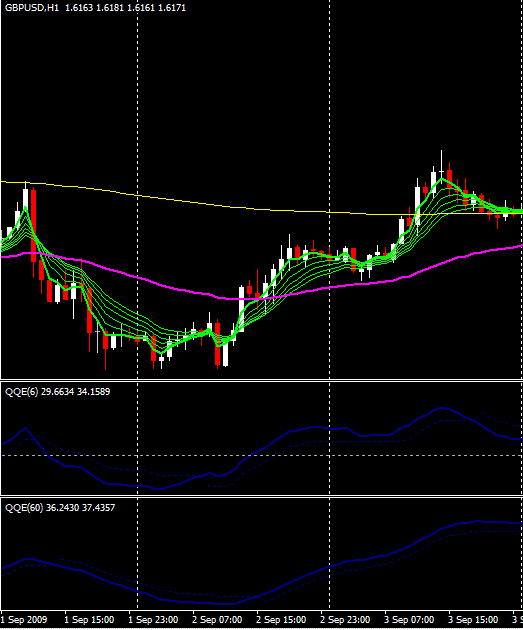Click the 1 Sep 15:00 time label
523x630 pixels.
[x=89, y=619]
